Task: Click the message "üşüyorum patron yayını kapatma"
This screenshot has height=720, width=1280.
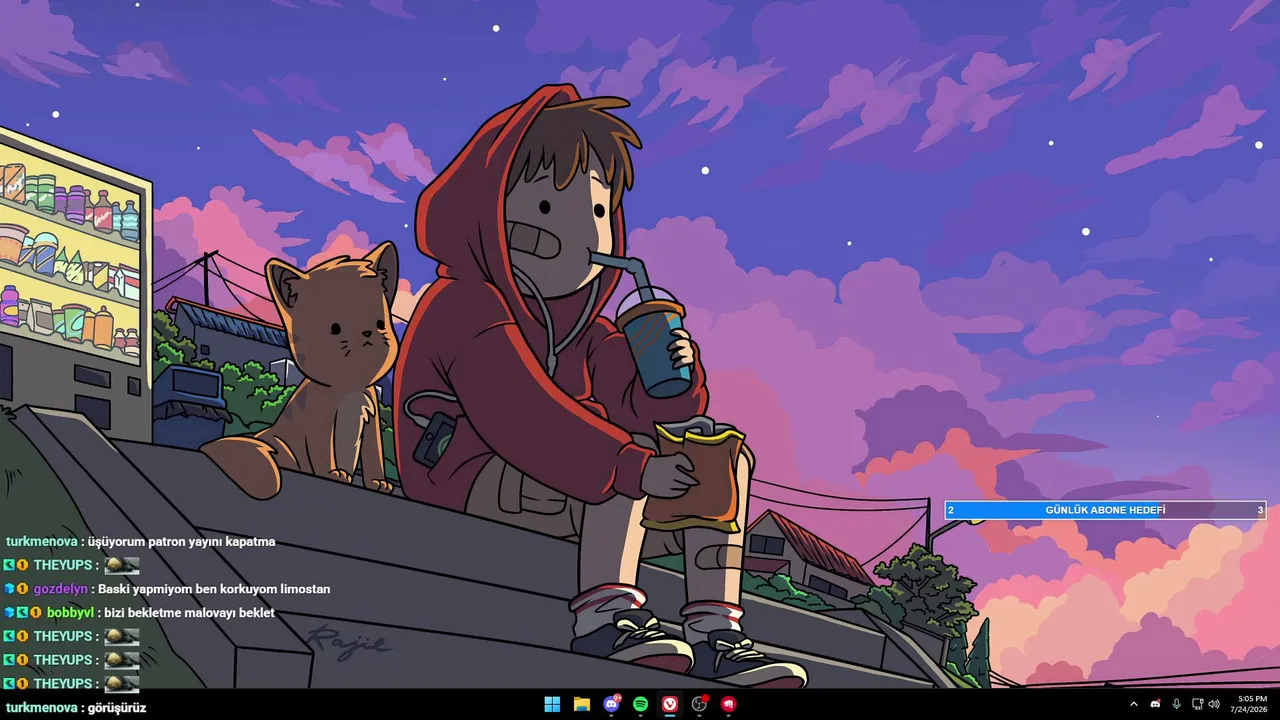Action: click(181, 542)
